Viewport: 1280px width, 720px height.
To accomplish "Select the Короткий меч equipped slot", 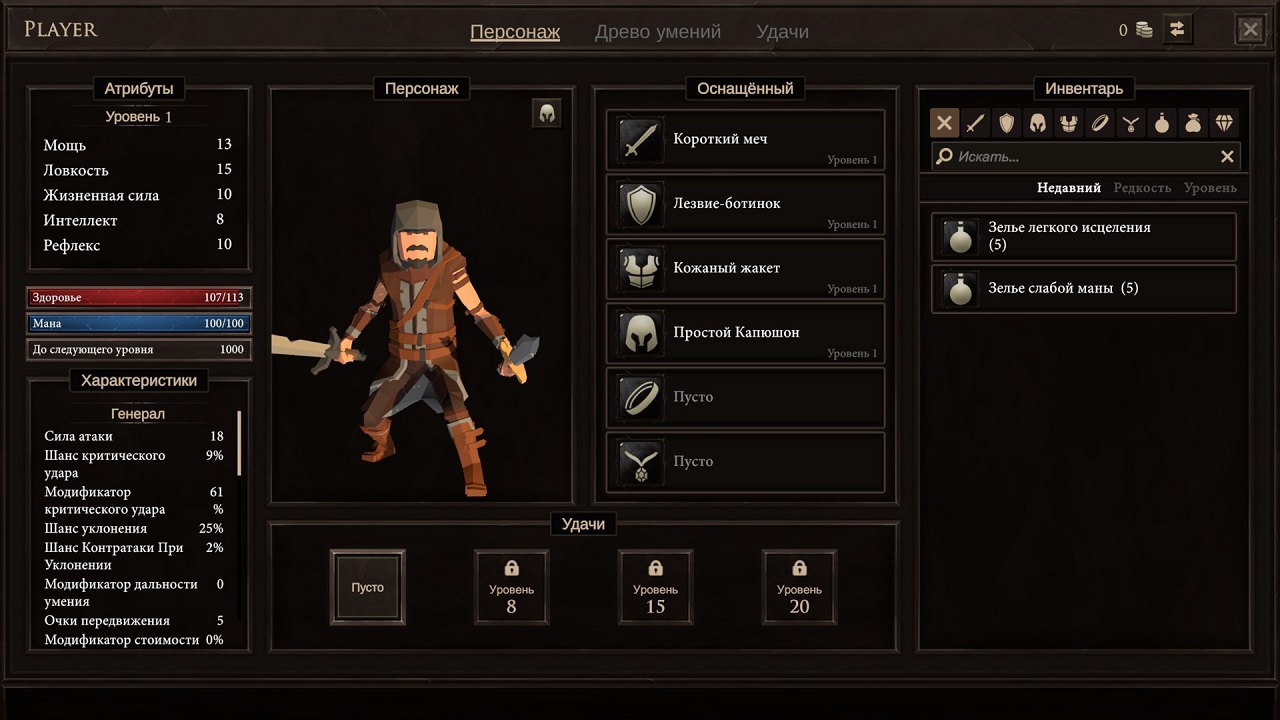I will [x=746, y=139].
